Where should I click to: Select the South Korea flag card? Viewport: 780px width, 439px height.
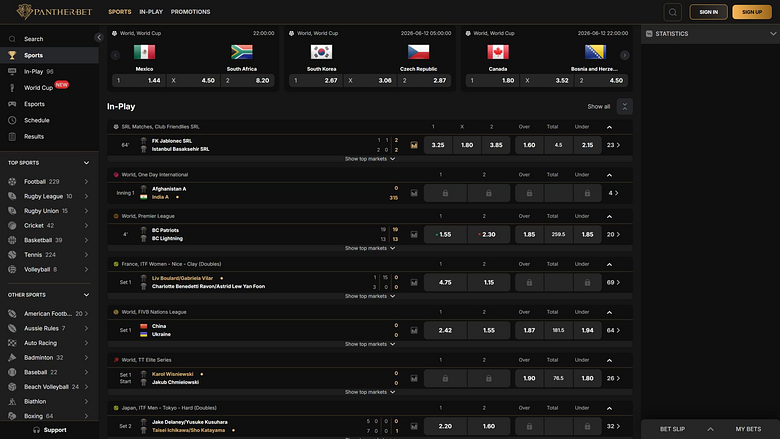tap(321, 52)
